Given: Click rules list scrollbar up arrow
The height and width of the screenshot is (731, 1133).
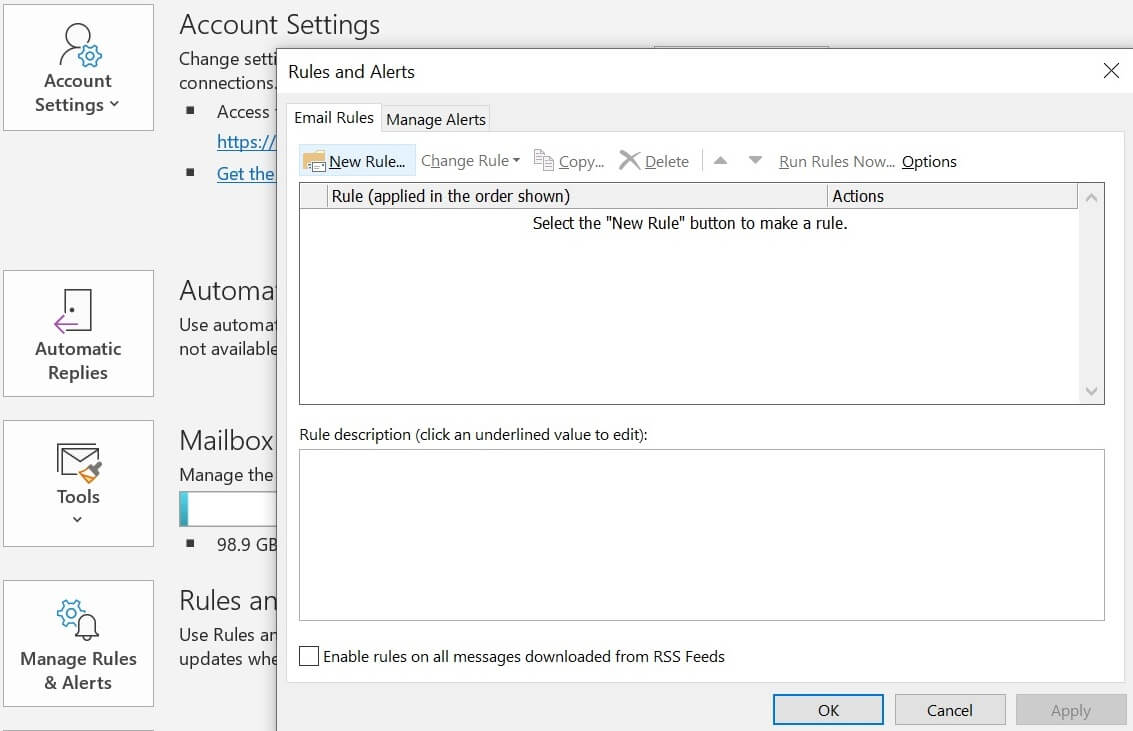Looking at the screenshot, I should click(1091, 197).
